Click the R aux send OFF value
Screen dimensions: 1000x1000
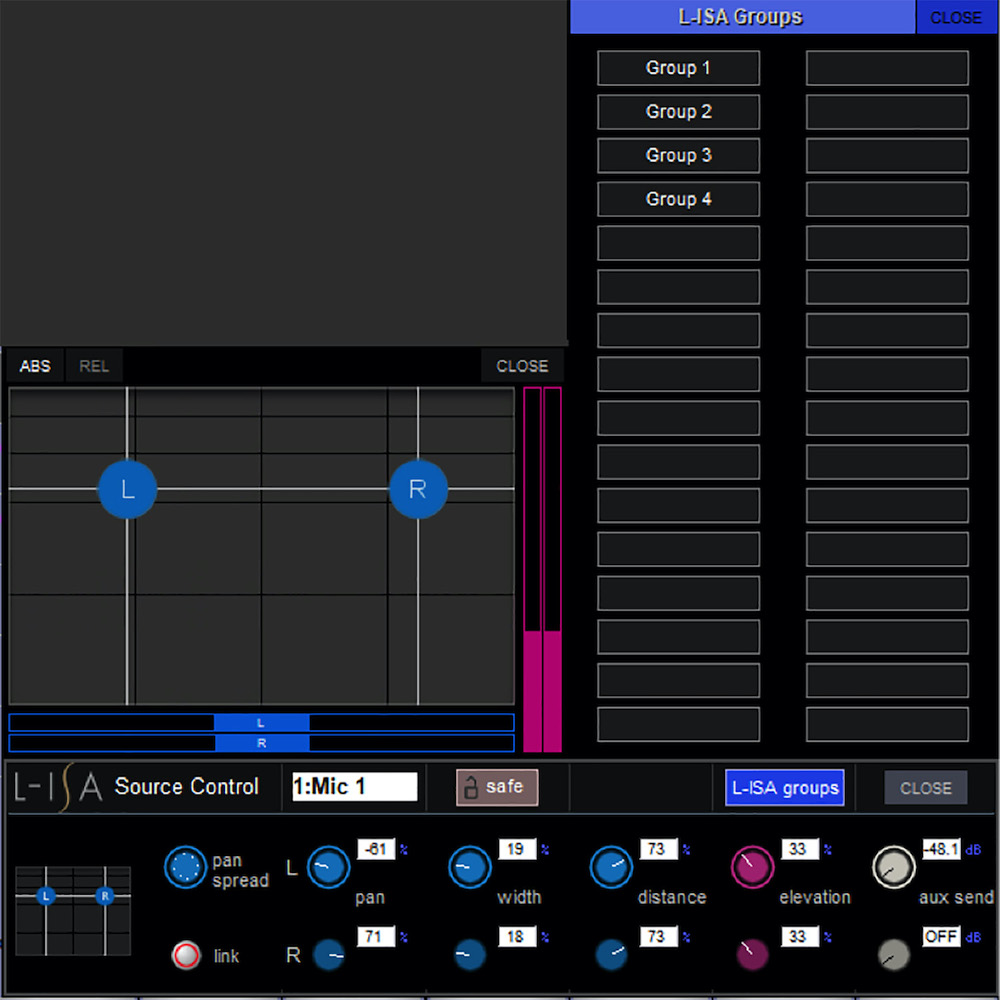(941, 936)
